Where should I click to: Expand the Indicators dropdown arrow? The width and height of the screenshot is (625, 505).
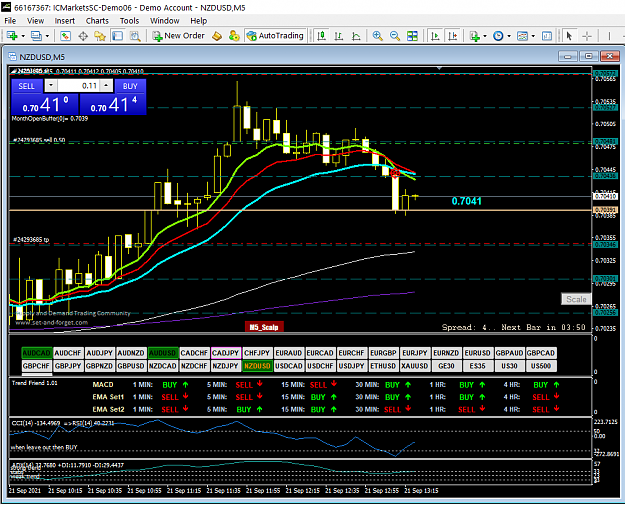[485, 36]
